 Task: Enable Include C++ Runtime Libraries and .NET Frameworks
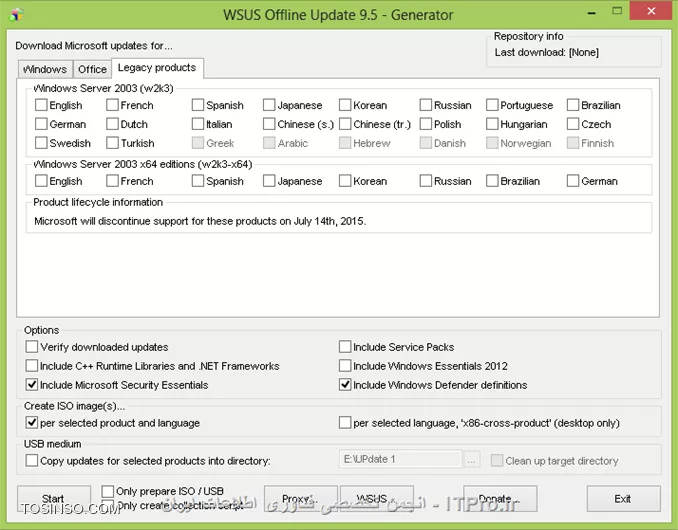pyautogui.click(x=32, y=366)
